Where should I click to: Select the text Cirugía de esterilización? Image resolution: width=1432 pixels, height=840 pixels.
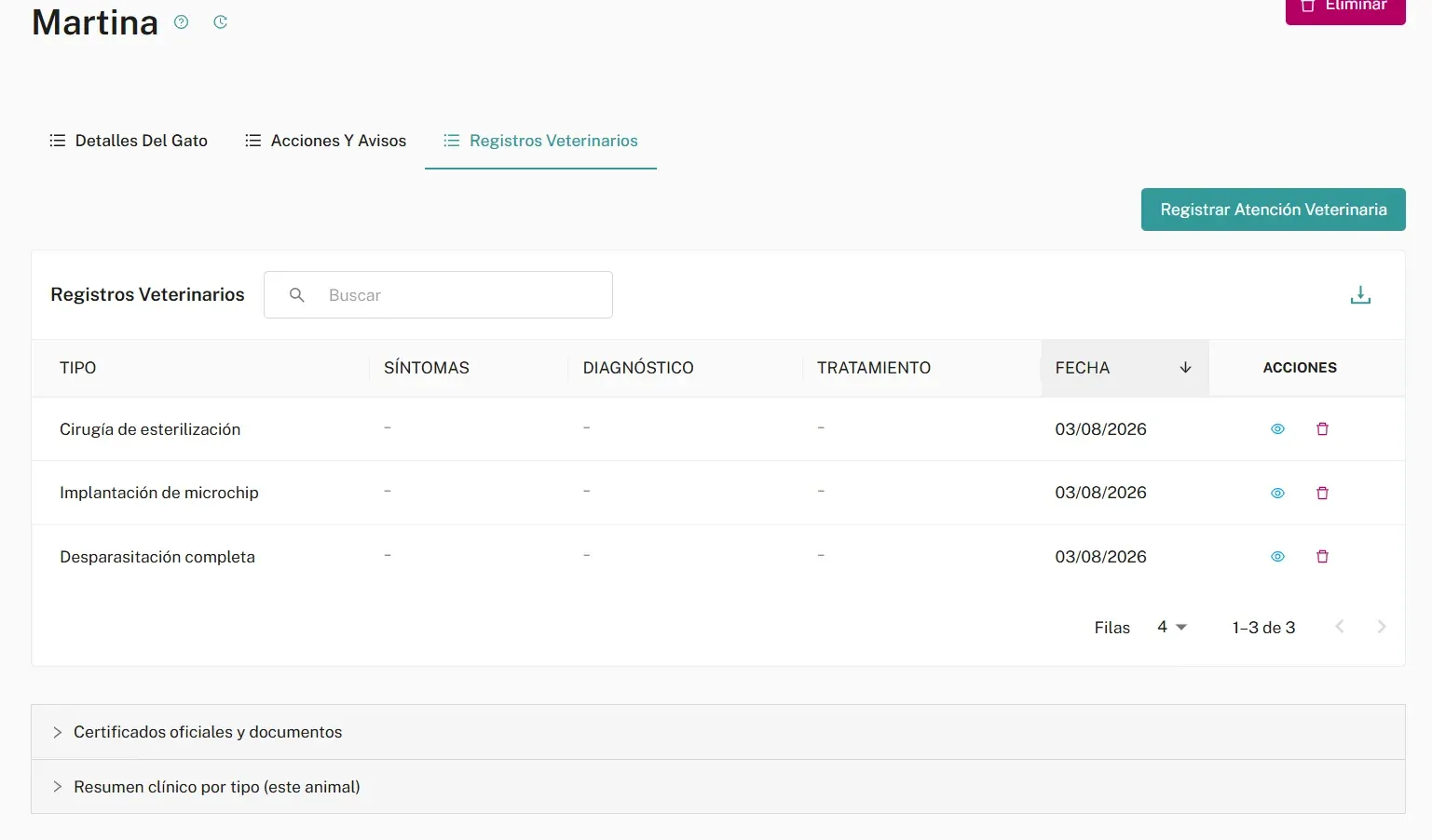tap(150, 429)
